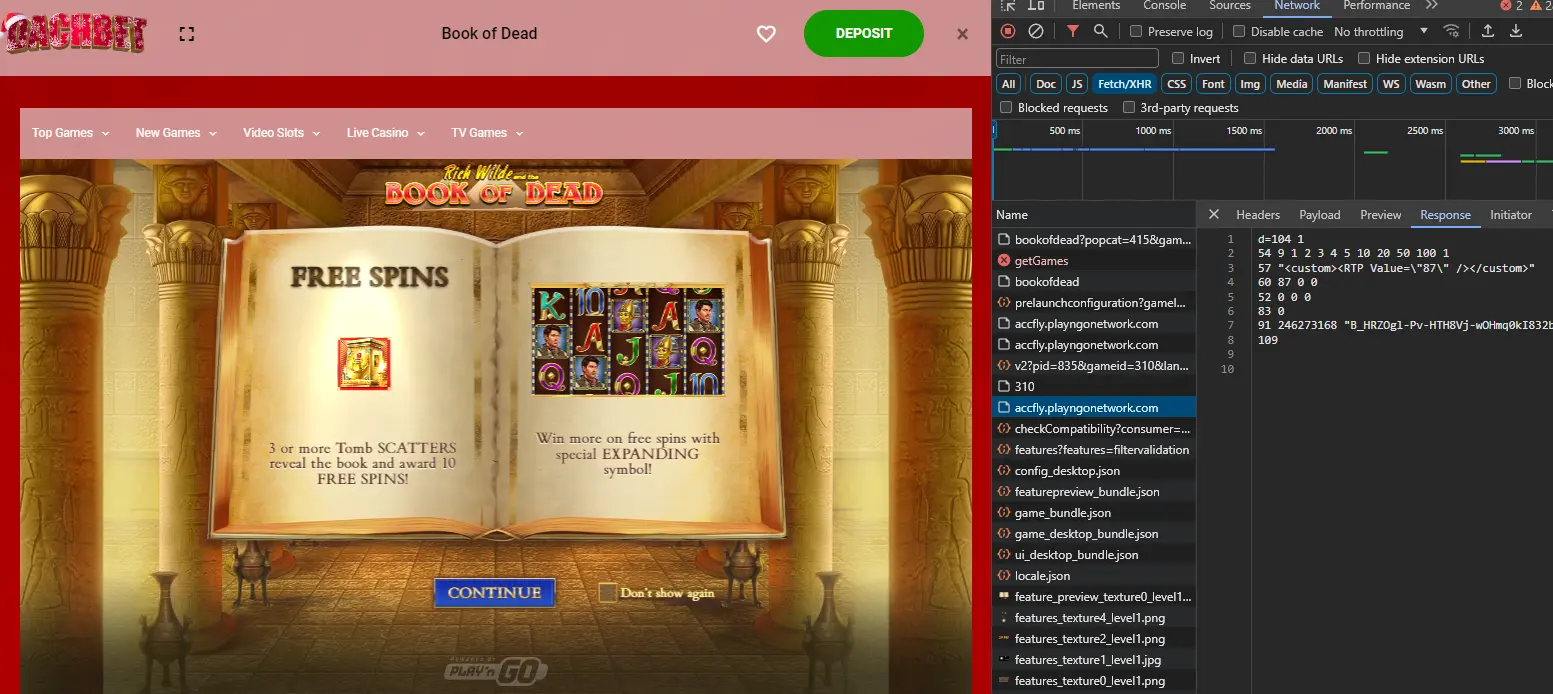
Task: Filter requests by All type
Action: point(1009,84)
